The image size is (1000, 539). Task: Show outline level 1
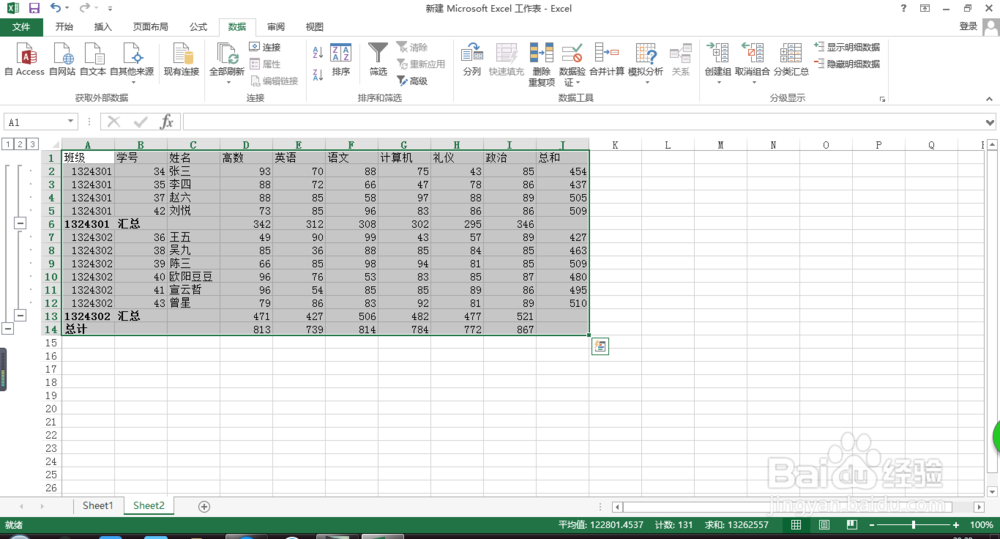click(8, 144)
